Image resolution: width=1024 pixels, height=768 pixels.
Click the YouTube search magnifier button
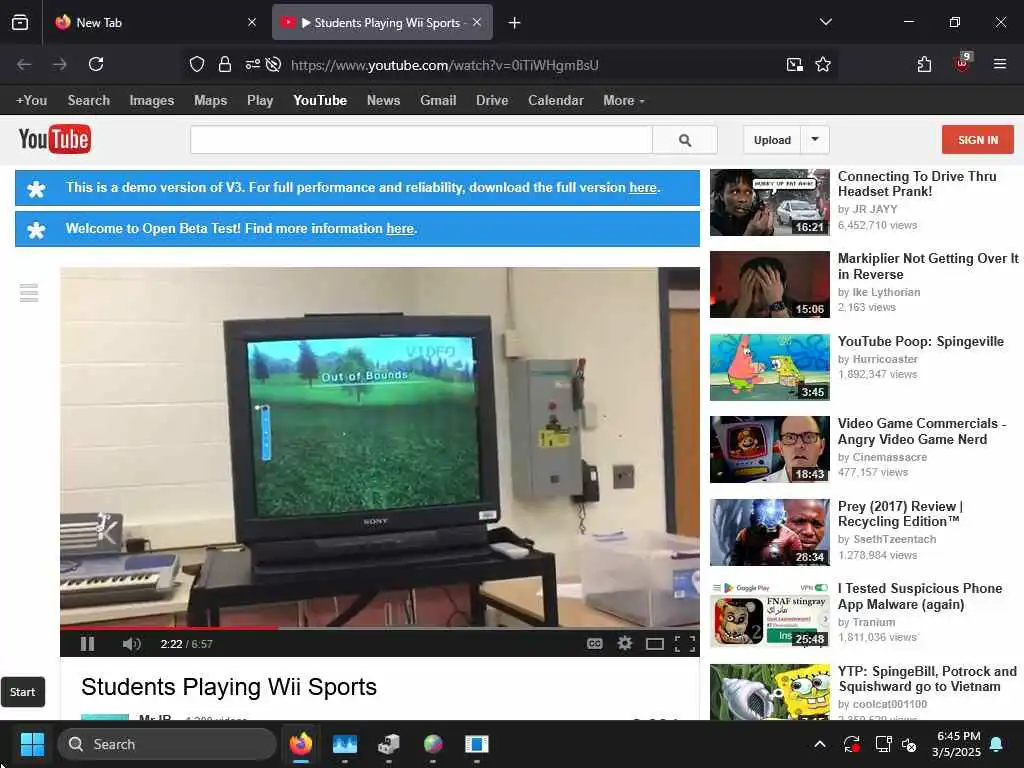pos(684,140)
